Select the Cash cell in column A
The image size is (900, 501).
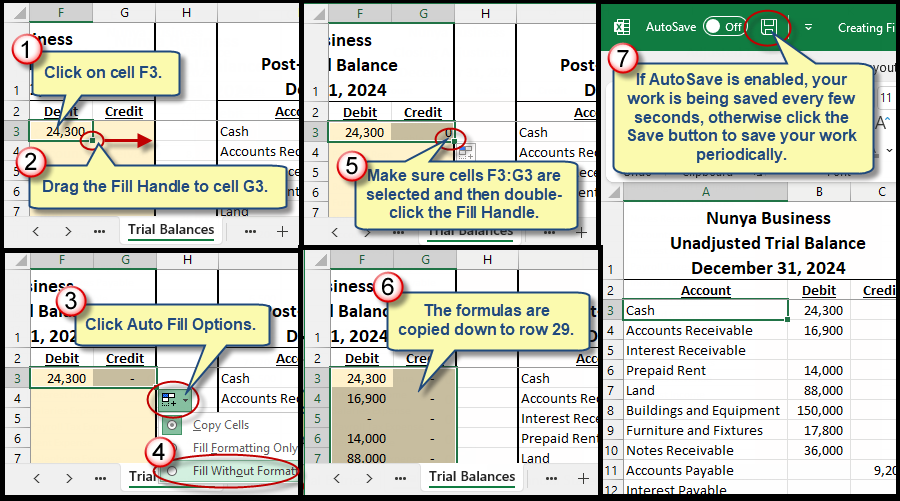705,310
